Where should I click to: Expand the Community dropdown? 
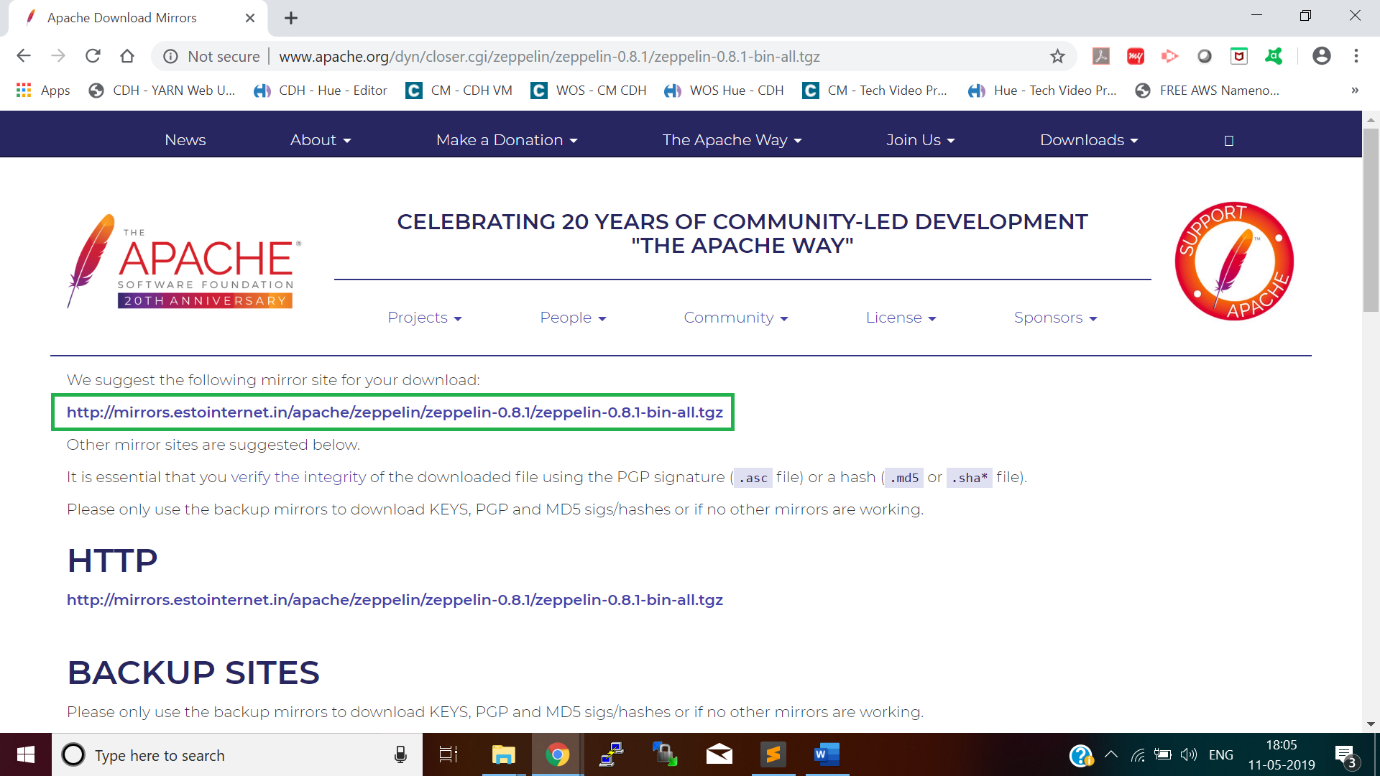pyautogui.click(x=736, y=318)
